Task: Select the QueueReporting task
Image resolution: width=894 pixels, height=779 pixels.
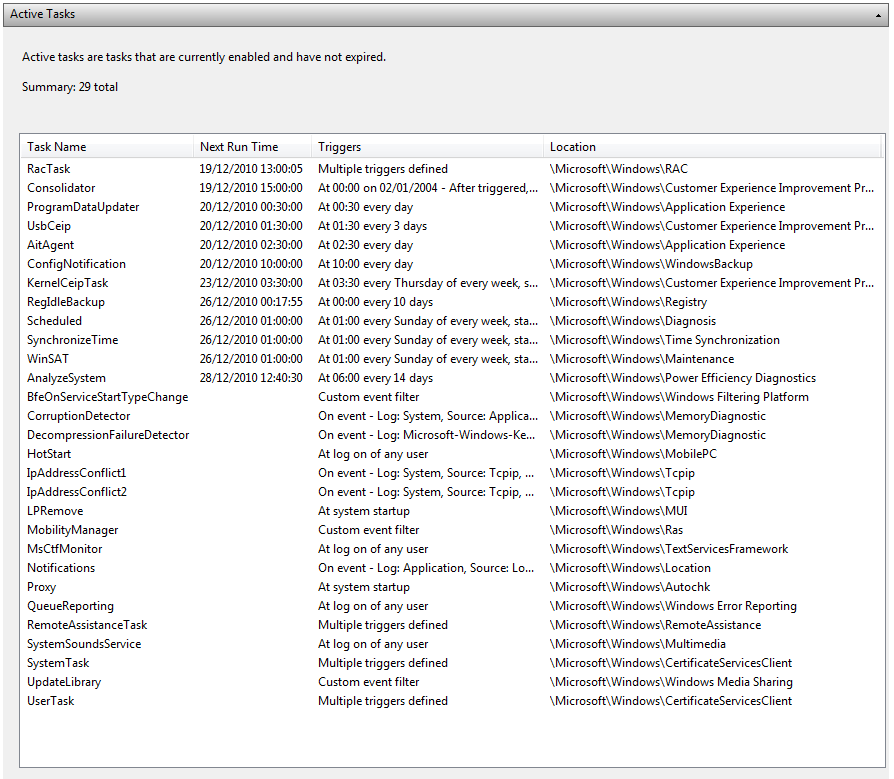Action: 452,606
